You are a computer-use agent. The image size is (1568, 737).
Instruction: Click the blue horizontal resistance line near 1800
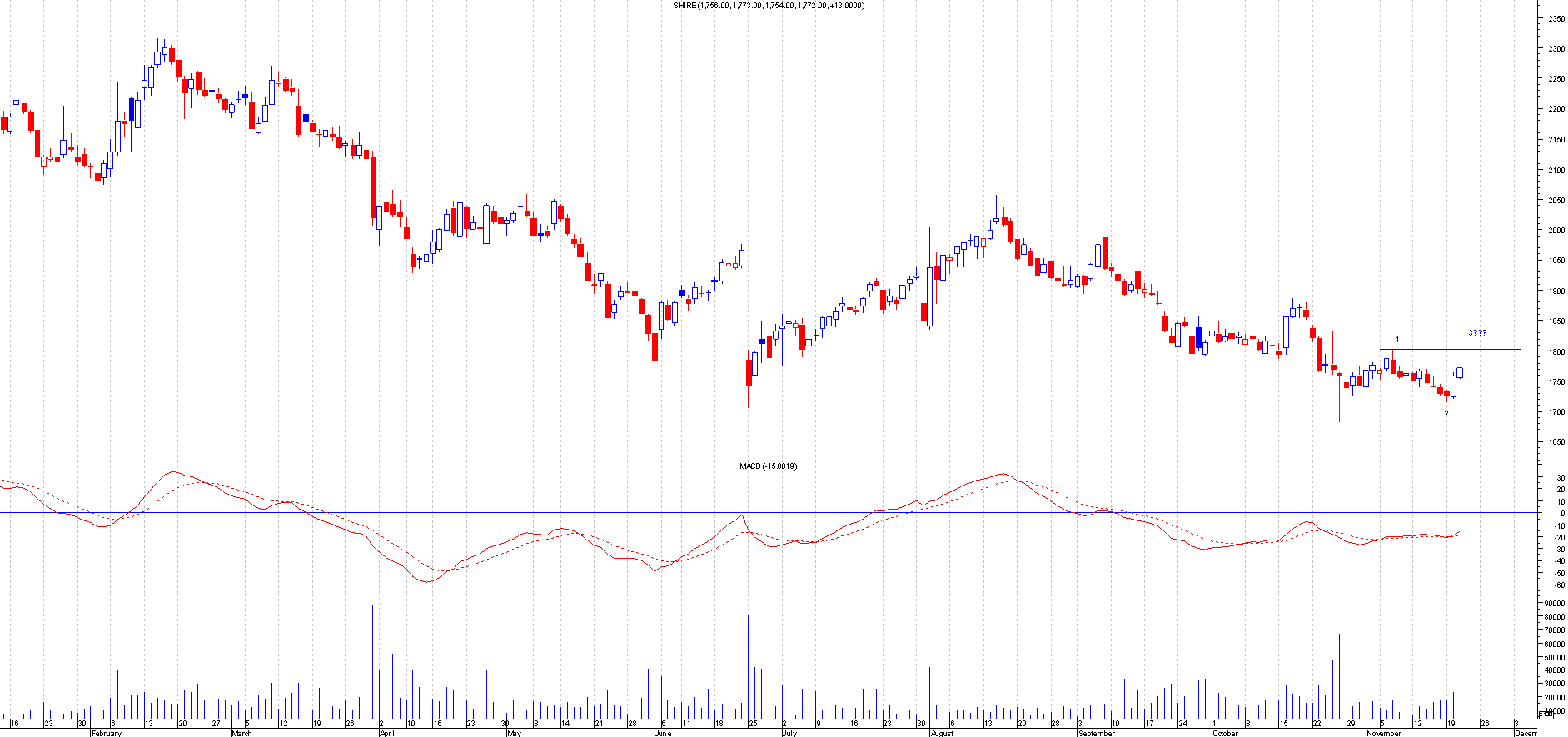pyautogui.click(x=1449, y=349)
